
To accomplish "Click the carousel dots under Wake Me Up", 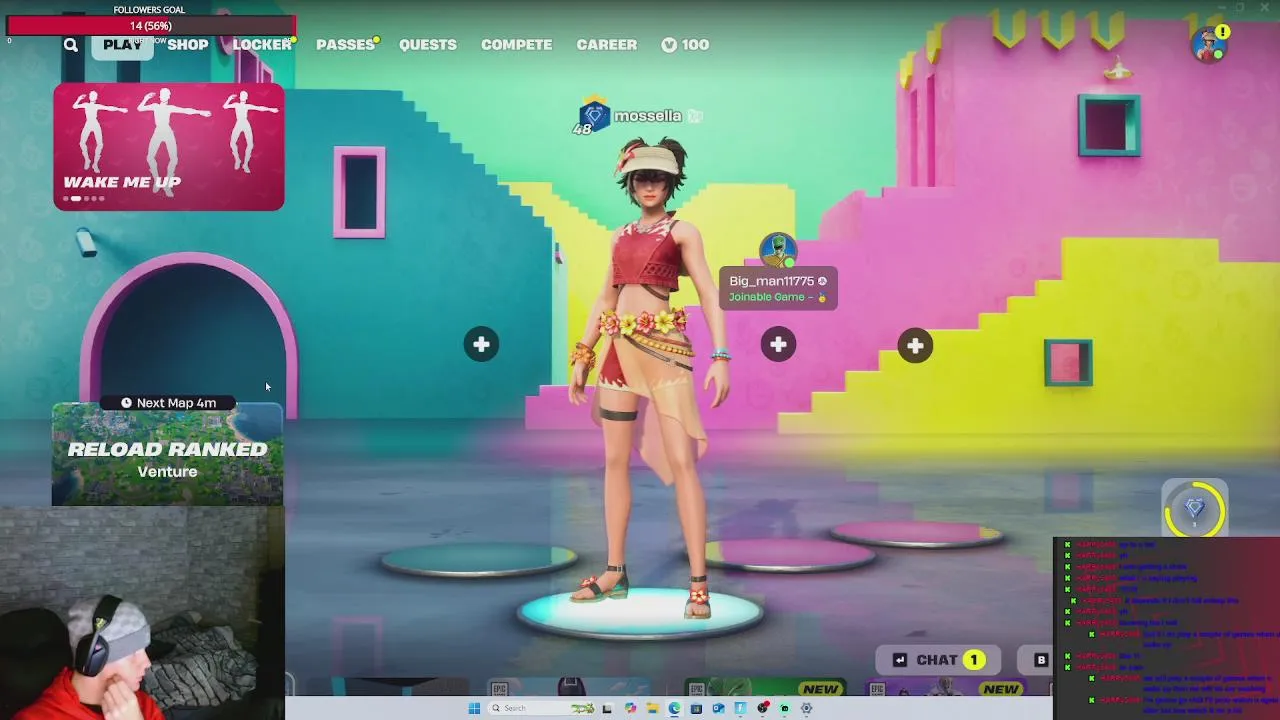I will point(84,198).
